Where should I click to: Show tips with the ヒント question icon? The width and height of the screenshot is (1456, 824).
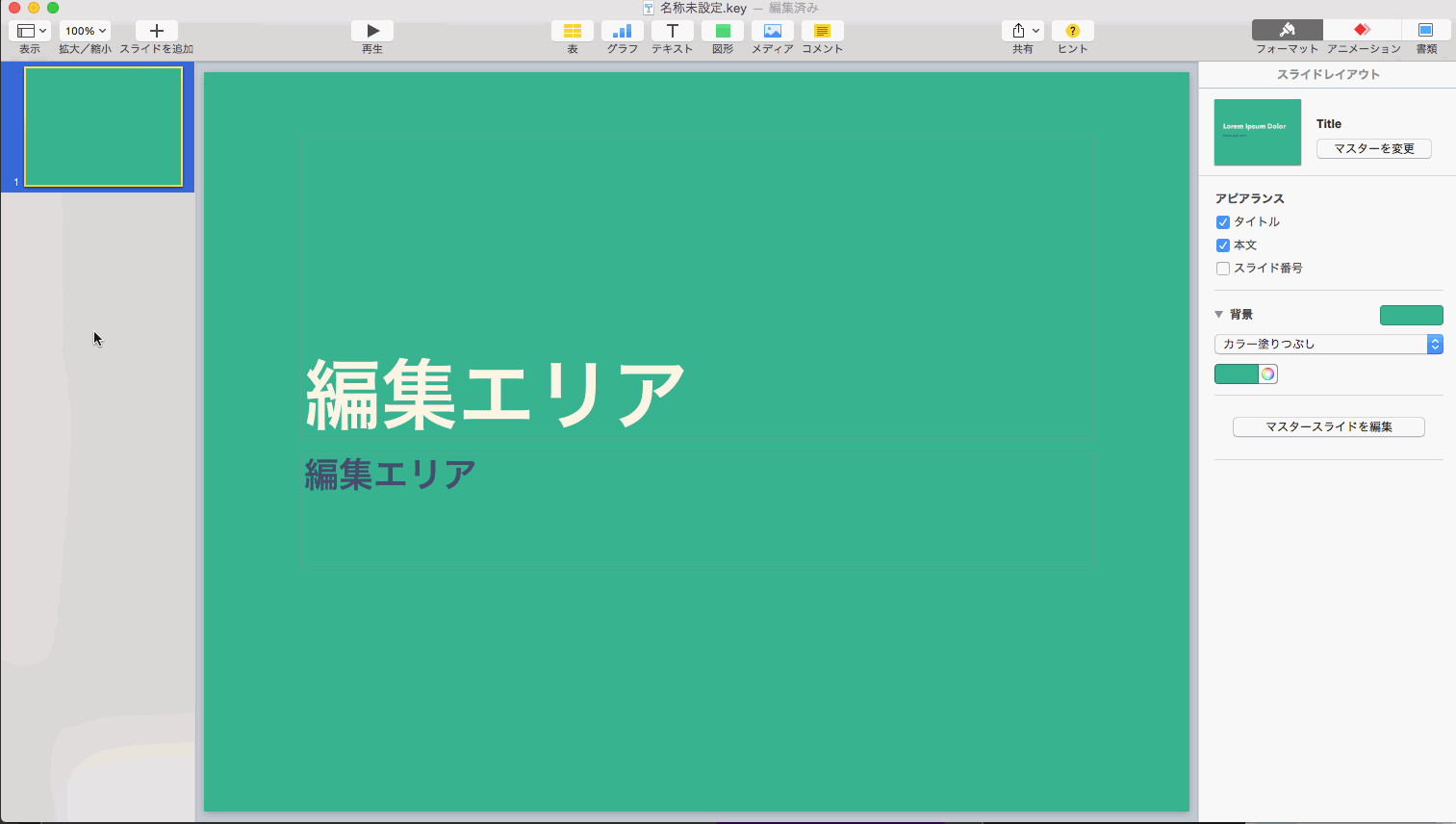click(x=1073, y=31)
